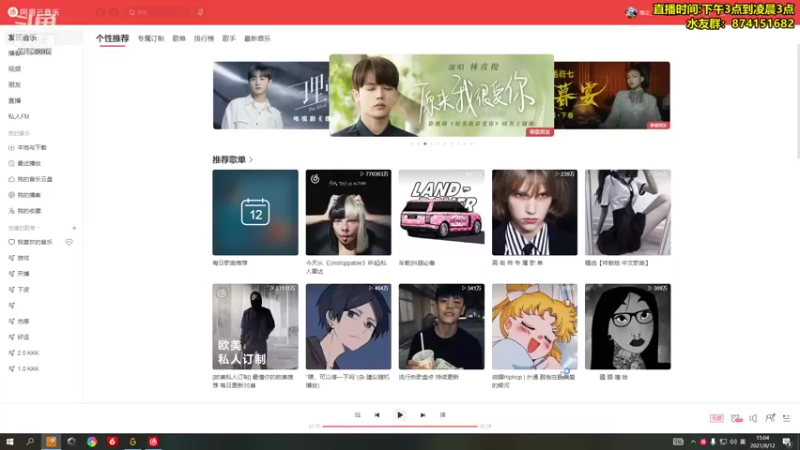Viewport: 800px width, 450px height.
Task: Open the colorful browser taskbar icon
Action: coord(92,442)
